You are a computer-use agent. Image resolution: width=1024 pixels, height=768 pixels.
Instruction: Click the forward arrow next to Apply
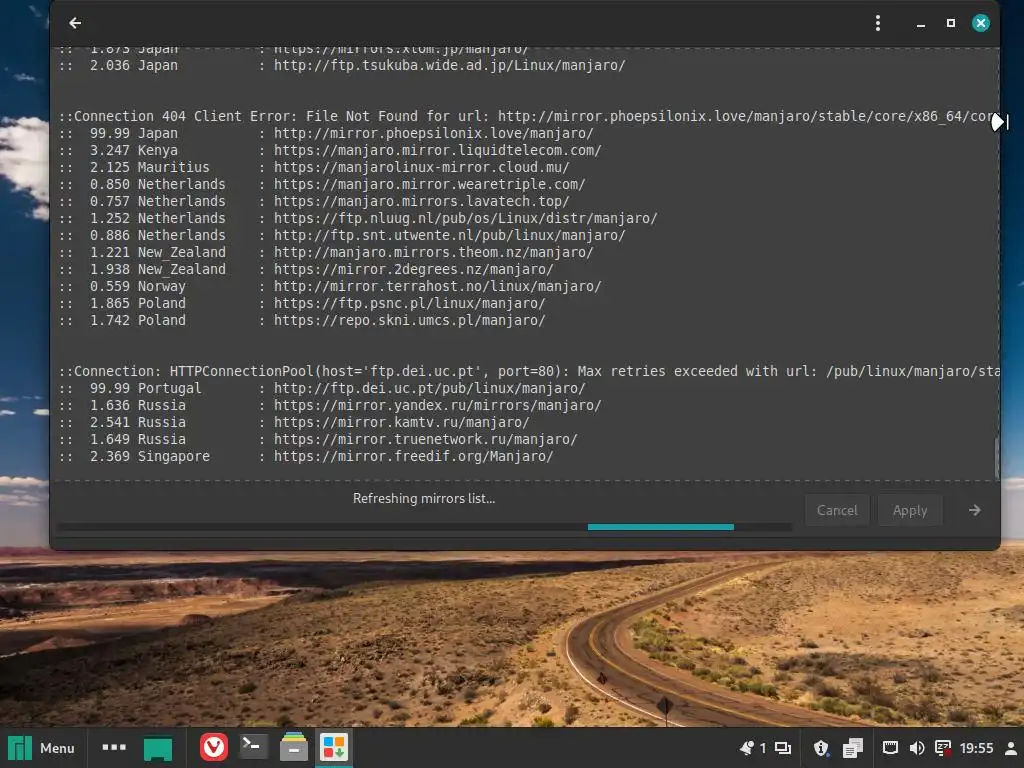[974, 510]
